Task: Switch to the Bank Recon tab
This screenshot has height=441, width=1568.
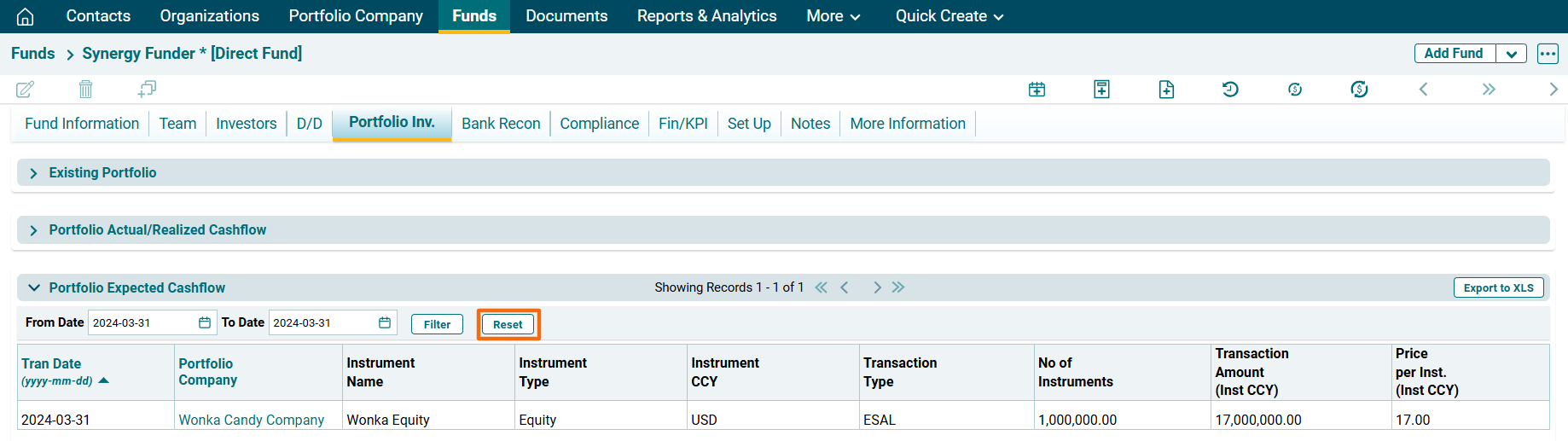Action: [x=501, y=124]
